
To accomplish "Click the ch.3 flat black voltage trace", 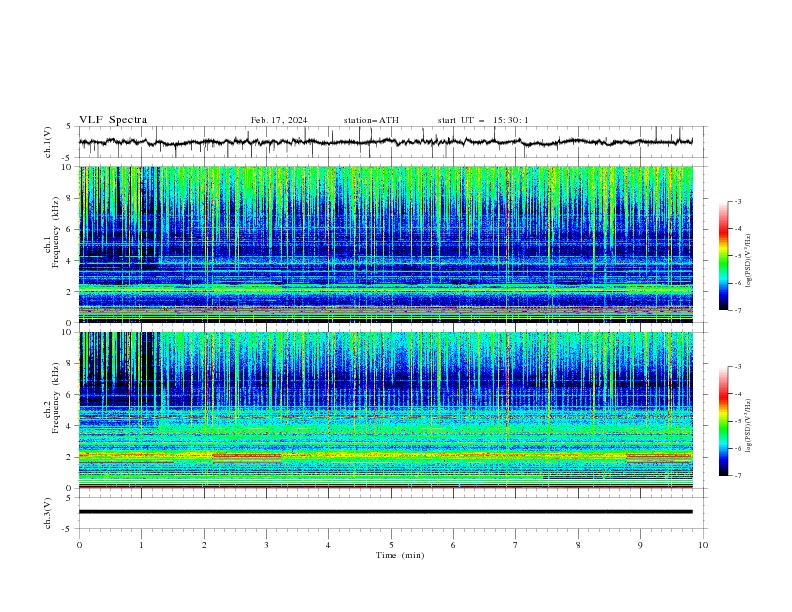I will coord(386,512).
